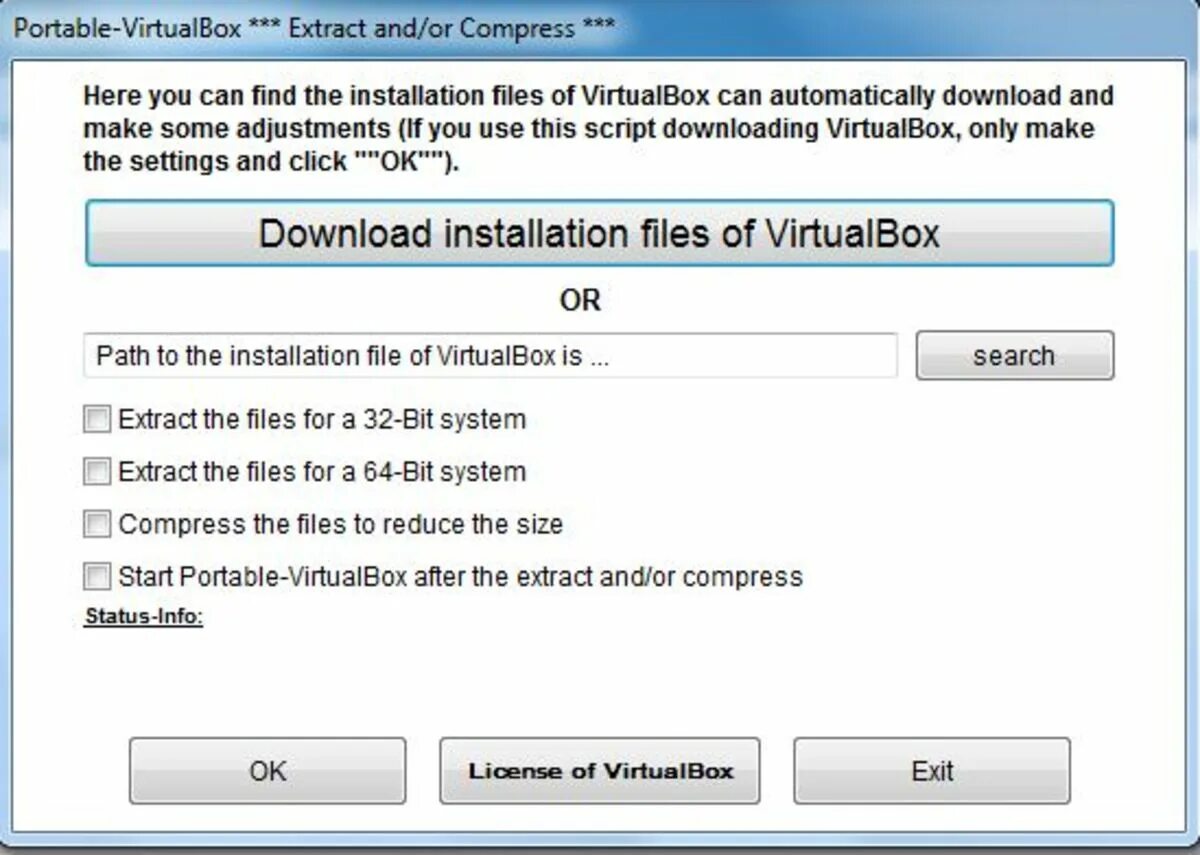The height and width of the screenshot is (855, 1200).
Task: Click label text 'Extract the files for a 64-Bit system'
Action: (x=321, y=472)
